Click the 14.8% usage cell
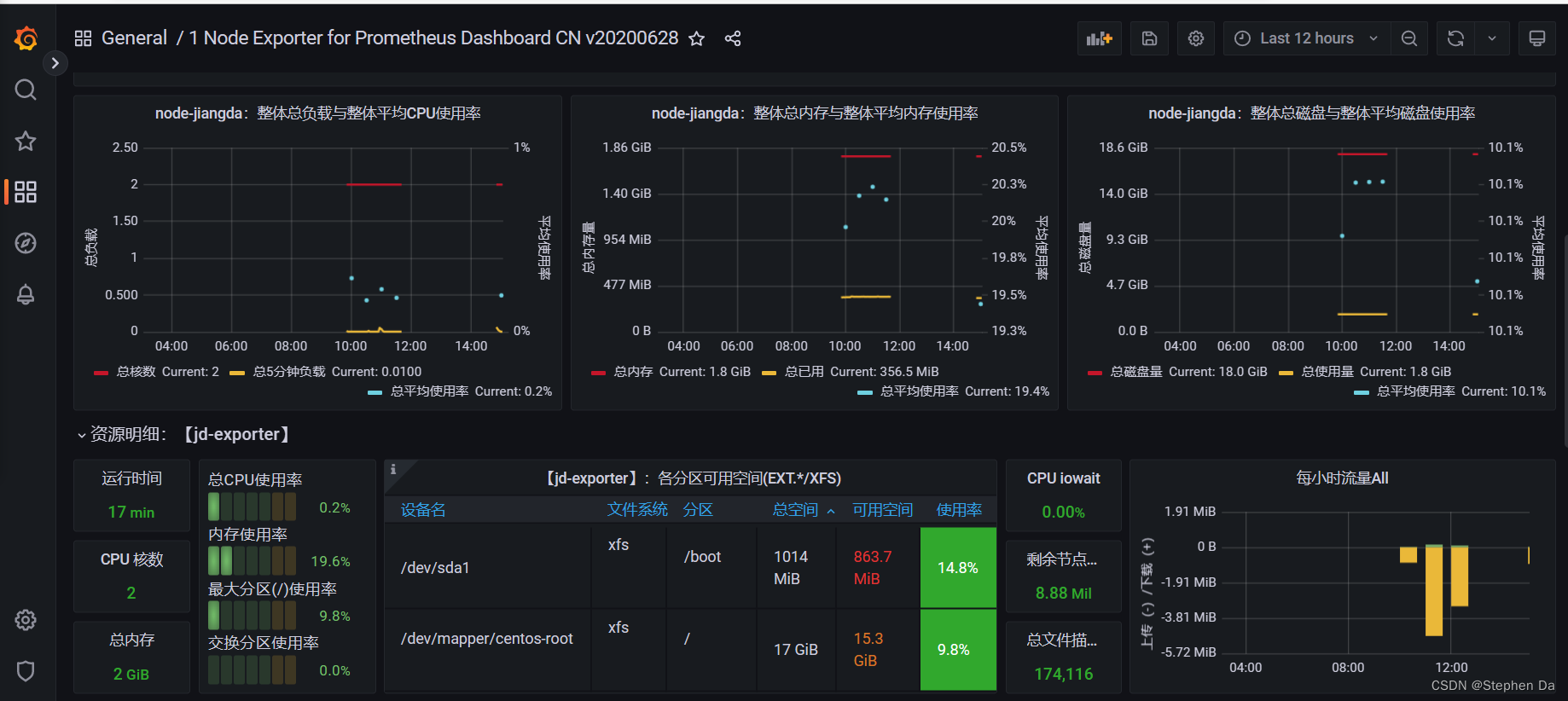1568x701 pixels. point(958,568)
